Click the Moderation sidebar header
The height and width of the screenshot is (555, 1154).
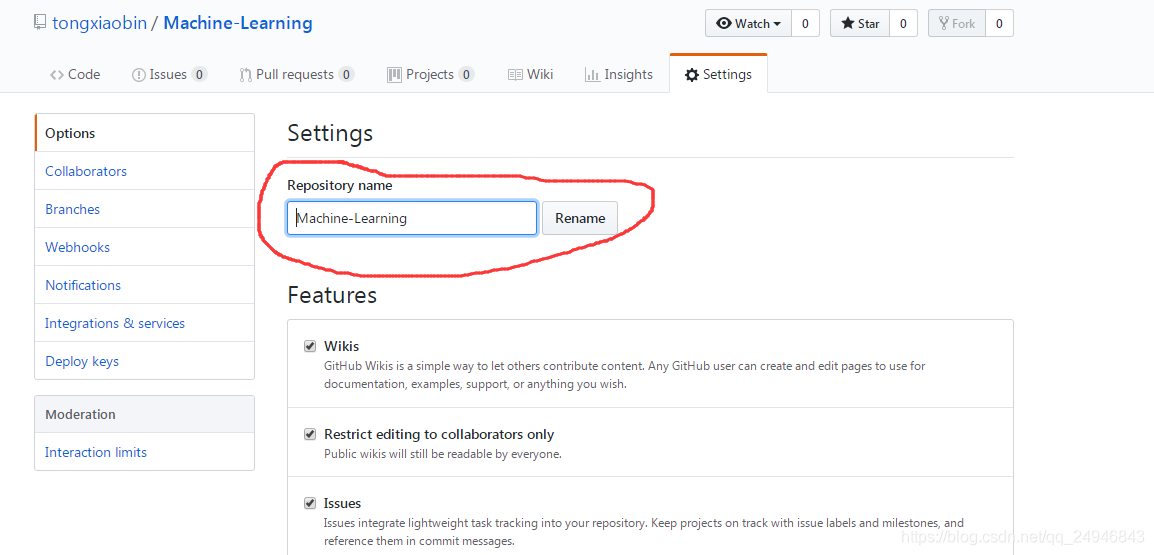(x=144, y=414)
